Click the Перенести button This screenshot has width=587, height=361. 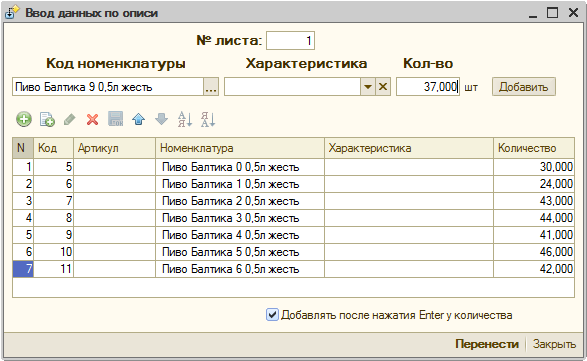[487, 344]
